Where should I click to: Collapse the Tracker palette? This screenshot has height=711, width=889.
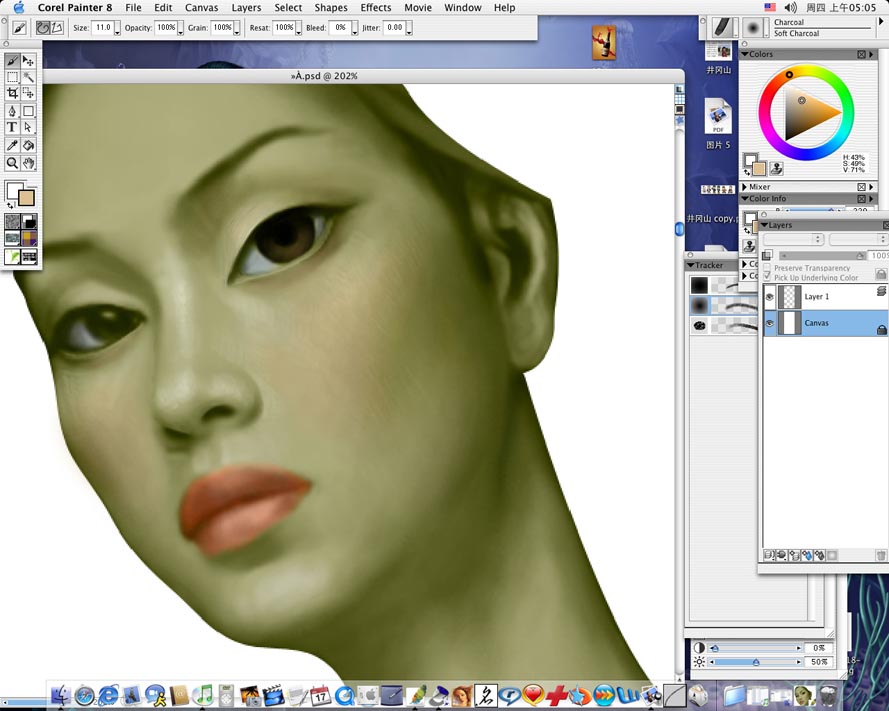pyautogui.click(x=691, y=265)
